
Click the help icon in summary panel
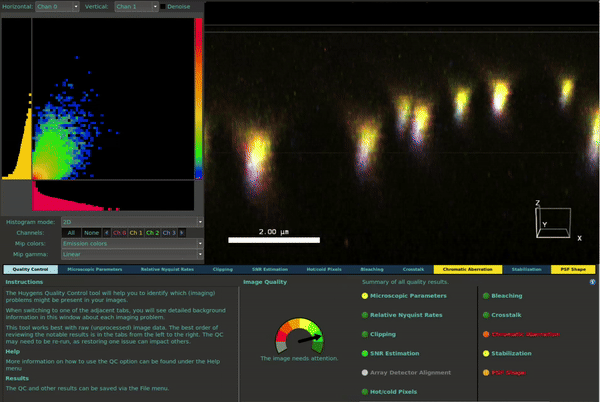594,283
